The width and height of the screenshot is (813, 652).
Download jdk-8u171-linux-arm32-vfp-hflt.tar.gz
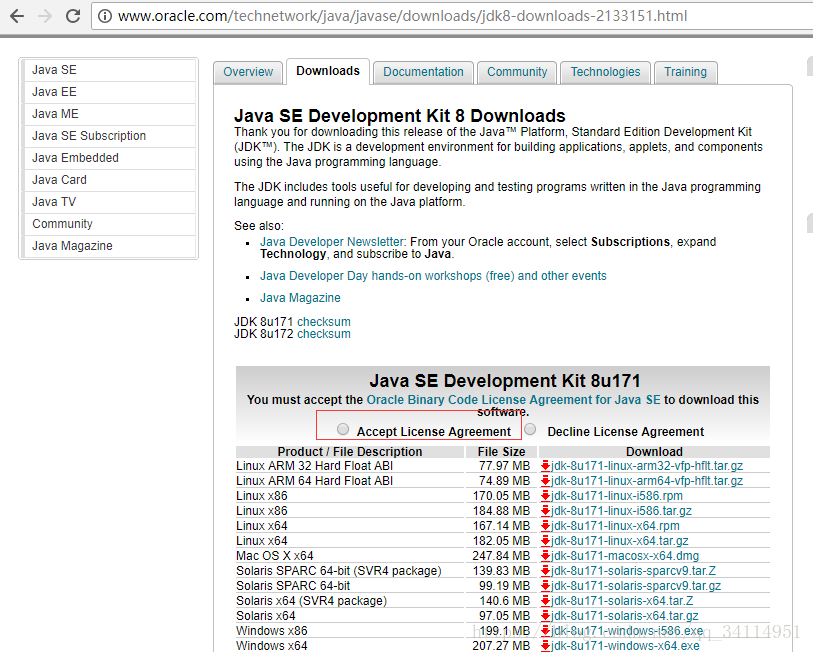tap(647, 466)
